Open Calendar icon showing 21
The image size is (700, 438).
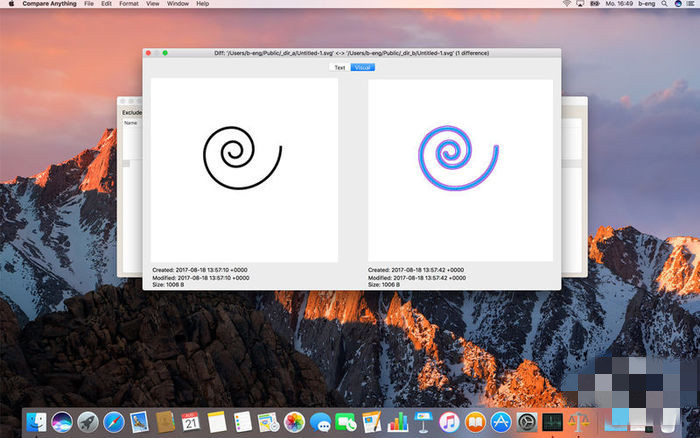coord(191,422)
